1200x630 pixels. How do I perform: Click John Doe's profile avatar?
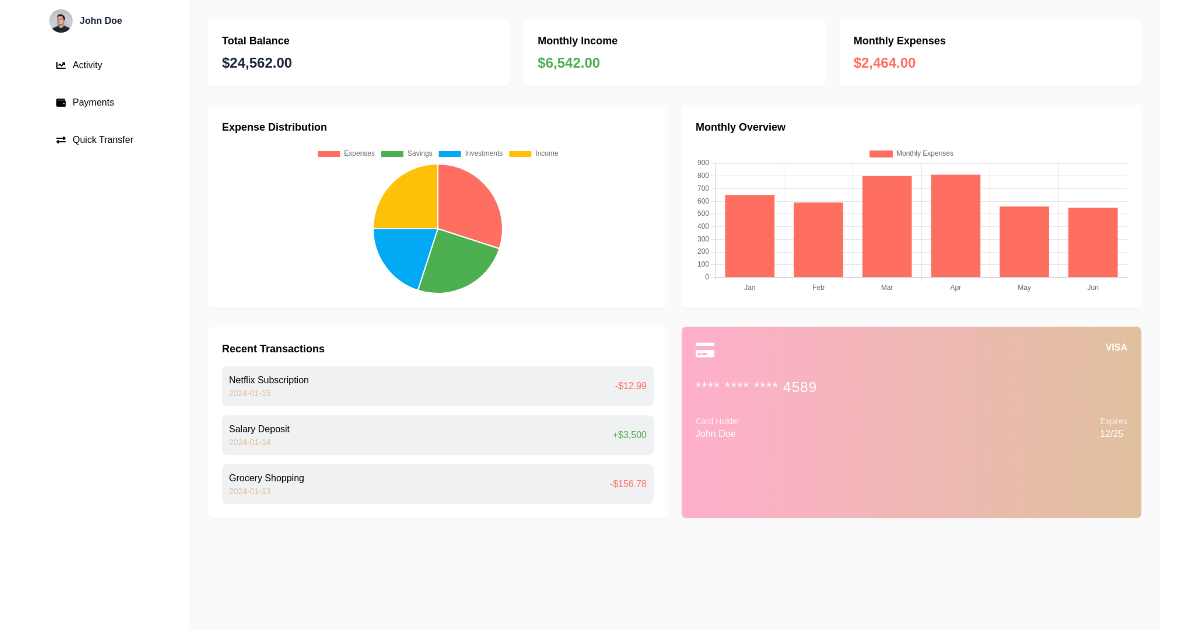coord(60,20)
